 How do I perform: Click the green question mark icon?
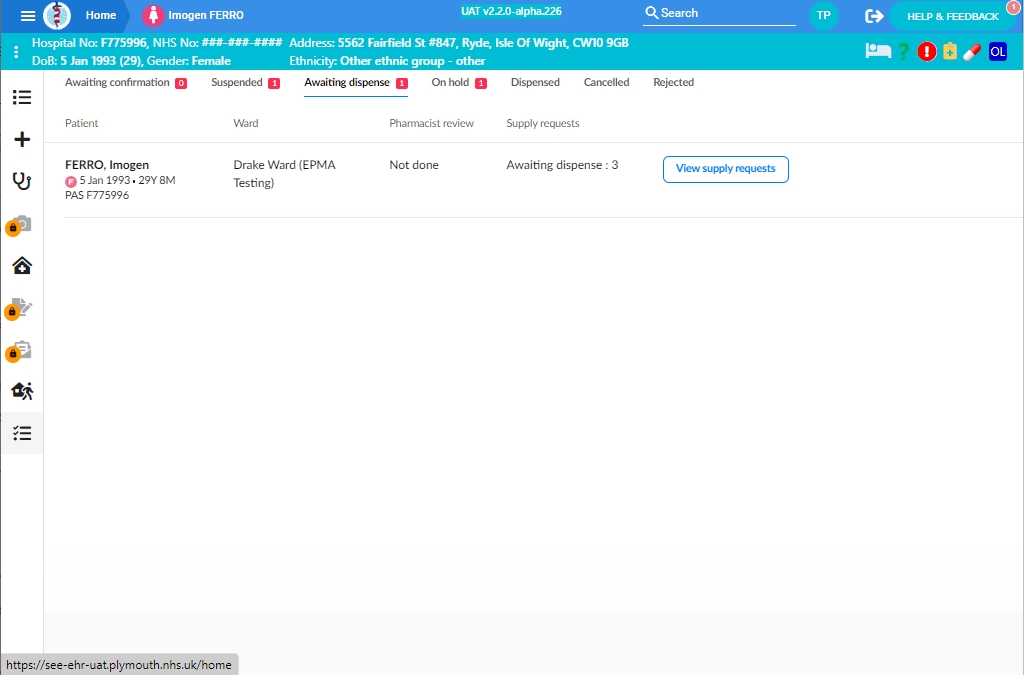(903, 52)
